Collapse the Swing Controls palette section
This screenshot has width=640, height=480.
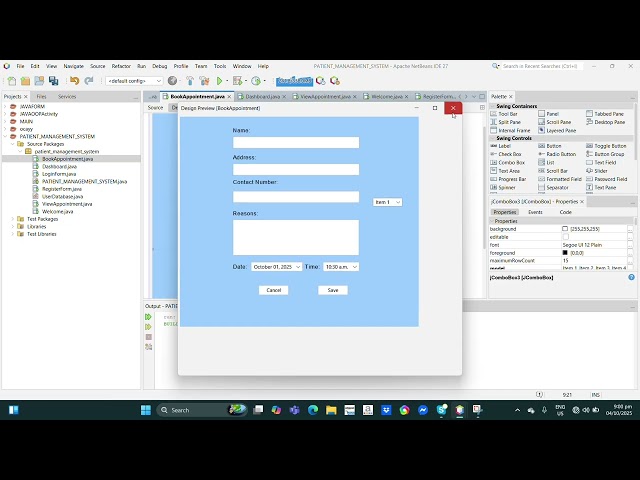(x=492, y=138)
